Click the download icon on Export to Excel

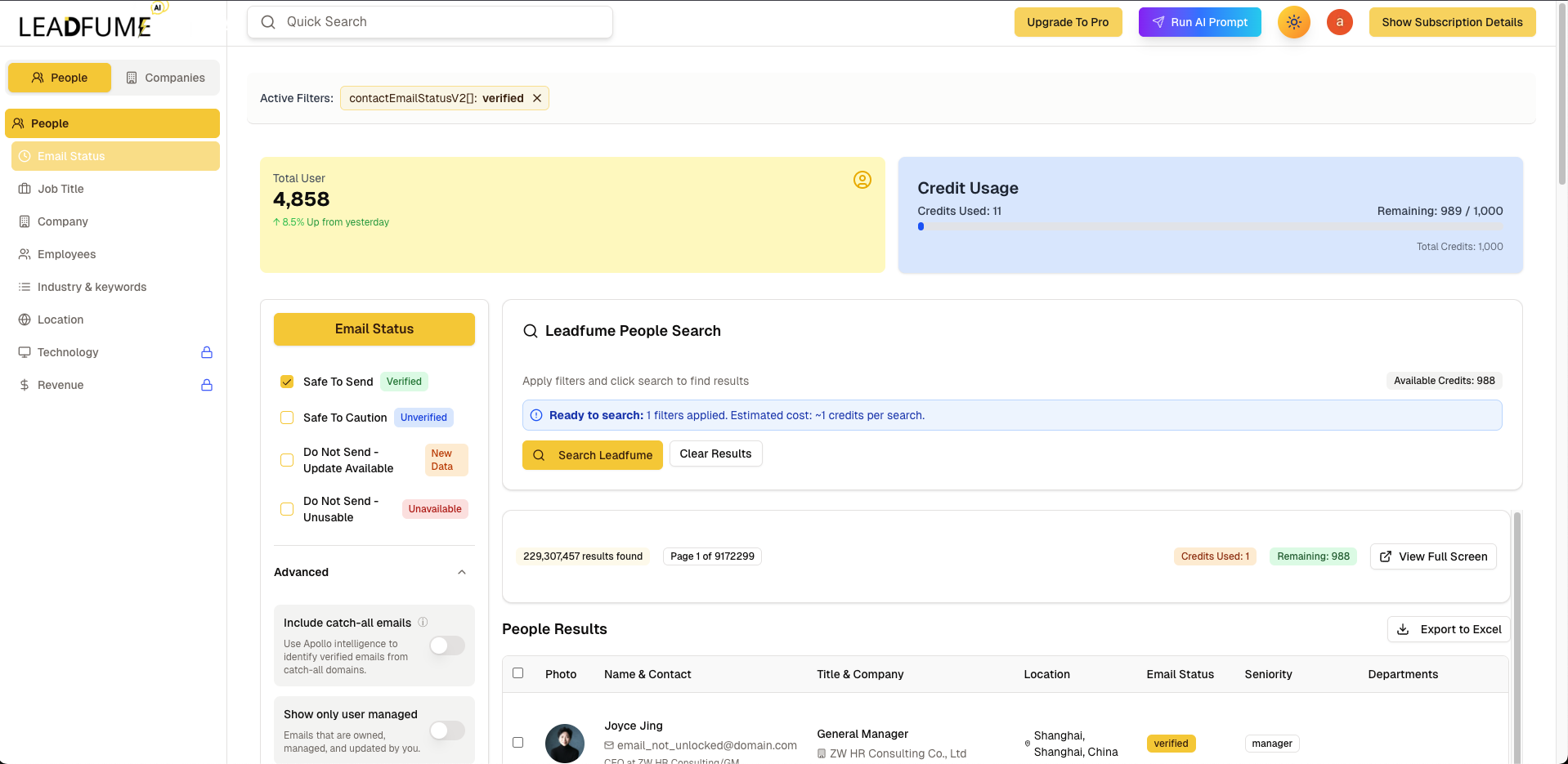pos(1403,629)
